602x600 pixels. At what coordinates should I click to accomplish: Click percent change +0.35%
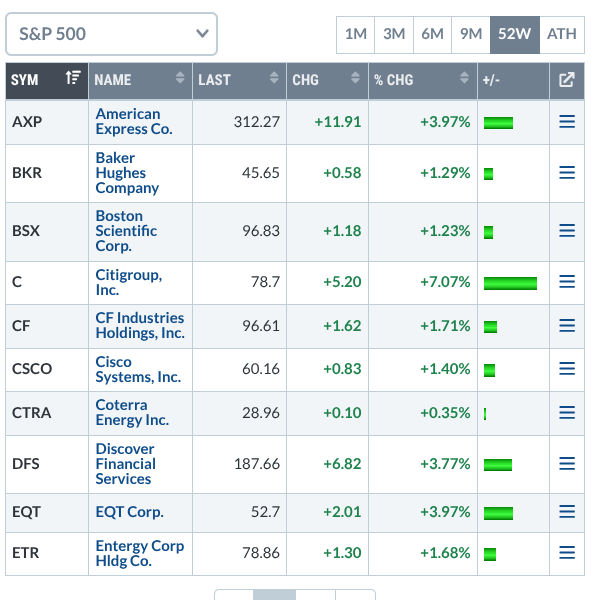(445, 413)
